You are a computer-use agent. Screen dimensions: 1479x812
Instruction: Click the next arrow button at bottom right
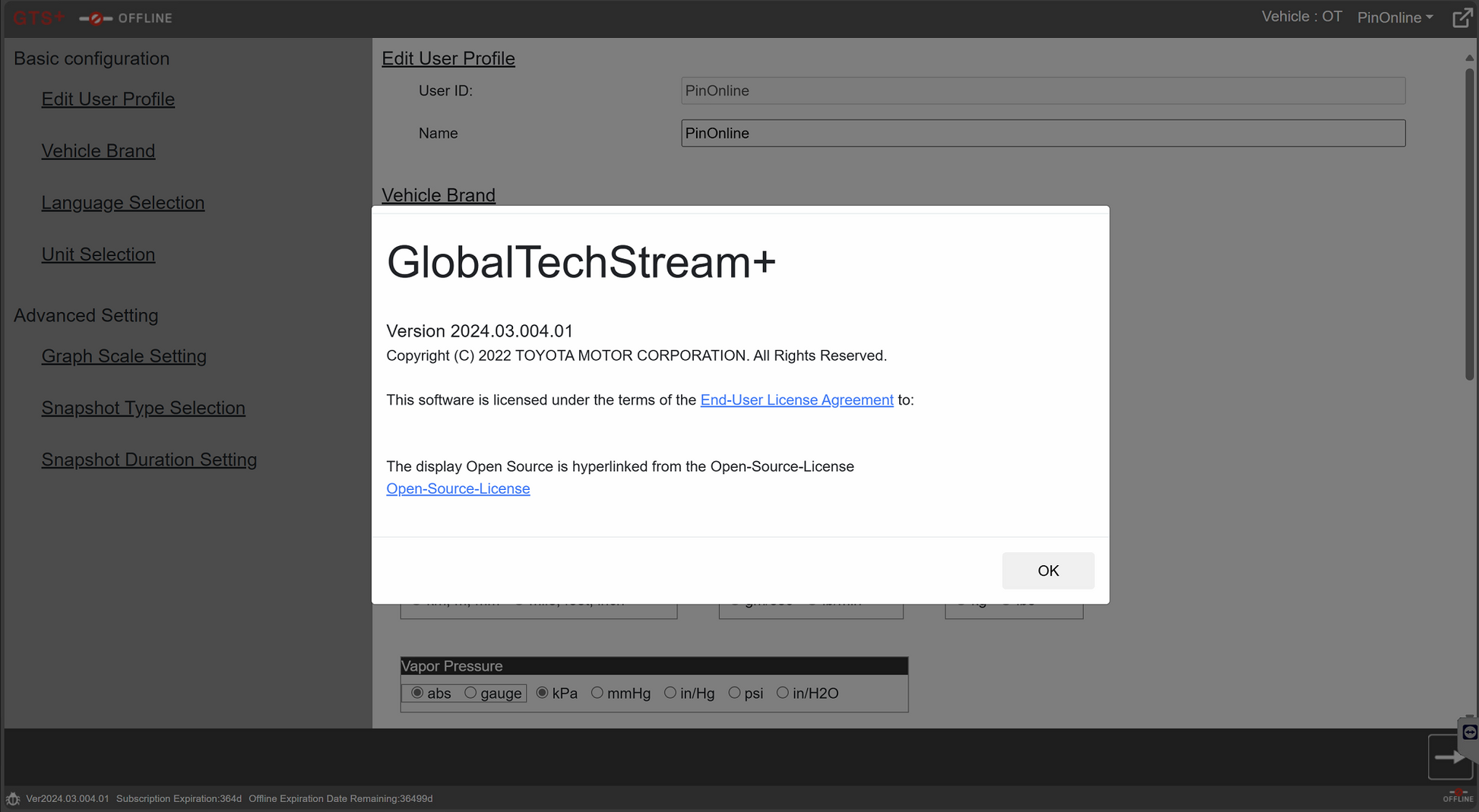click(x=1449, y=757)
